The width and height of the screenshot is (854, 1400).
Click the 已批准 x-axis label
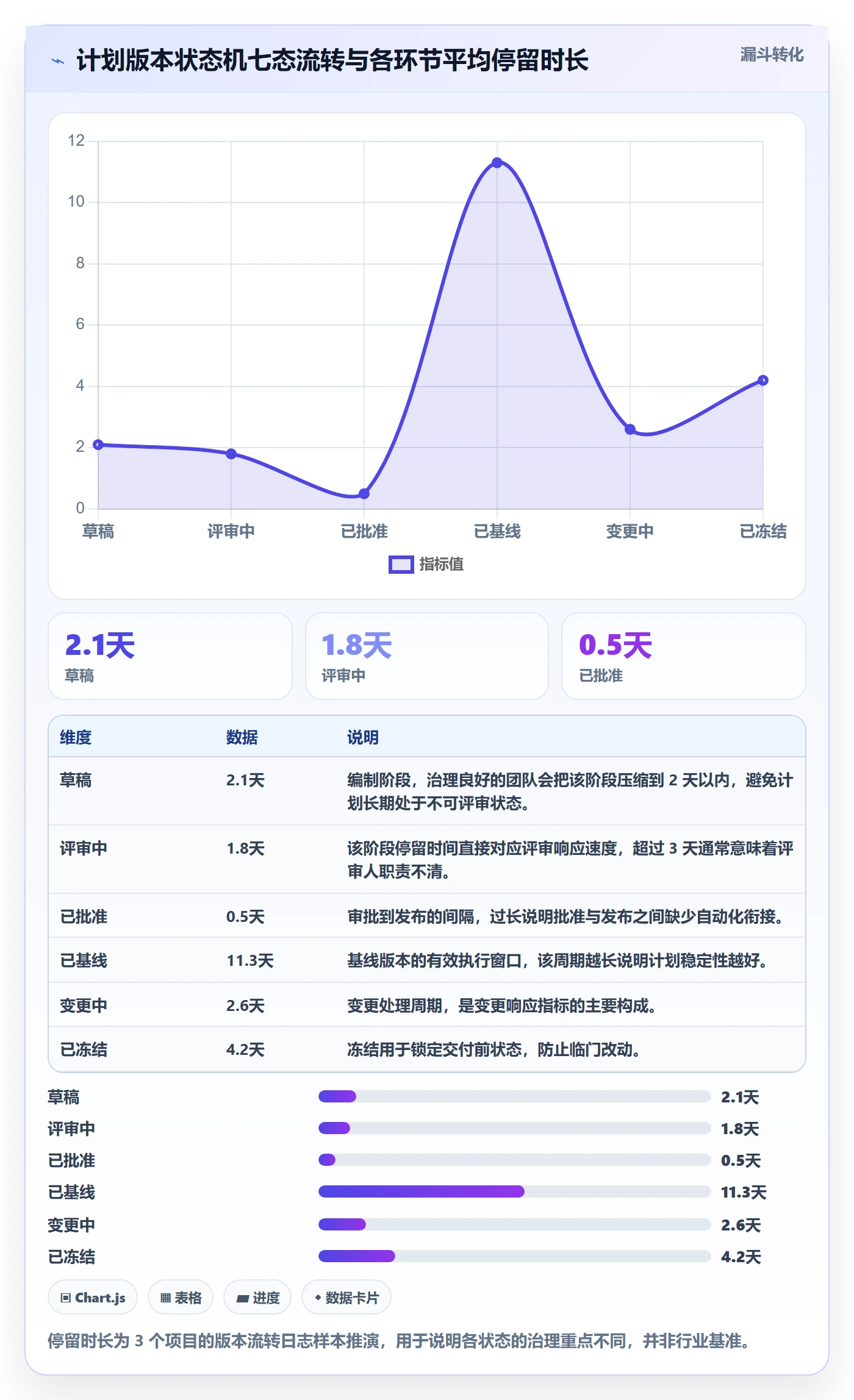364,531
